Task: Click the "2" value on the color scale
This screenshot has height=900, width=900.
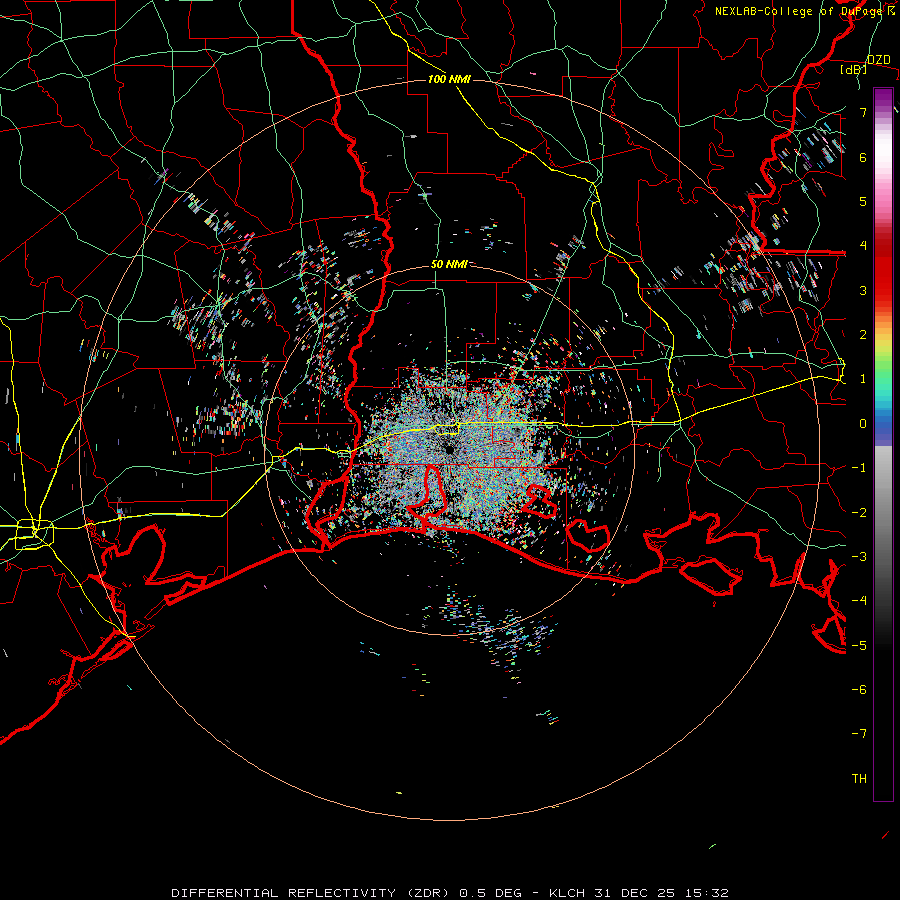Action: (863, 335)
